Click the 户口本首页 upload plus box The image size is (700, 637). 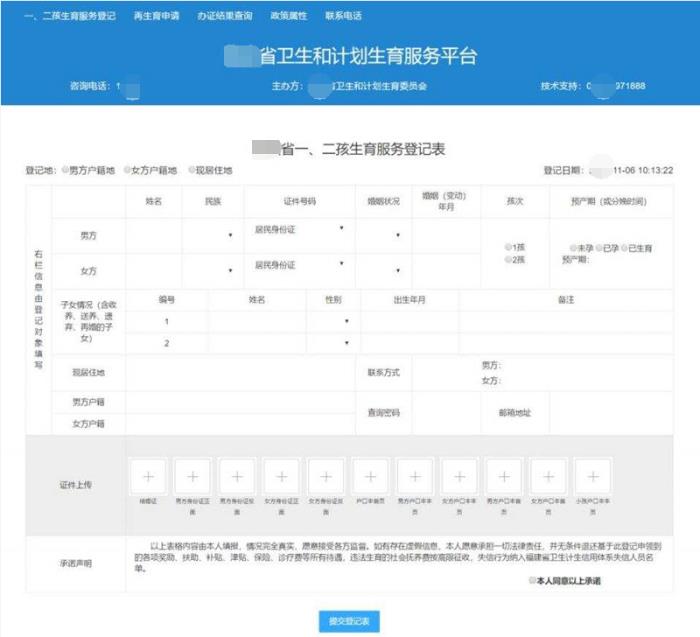370,476
